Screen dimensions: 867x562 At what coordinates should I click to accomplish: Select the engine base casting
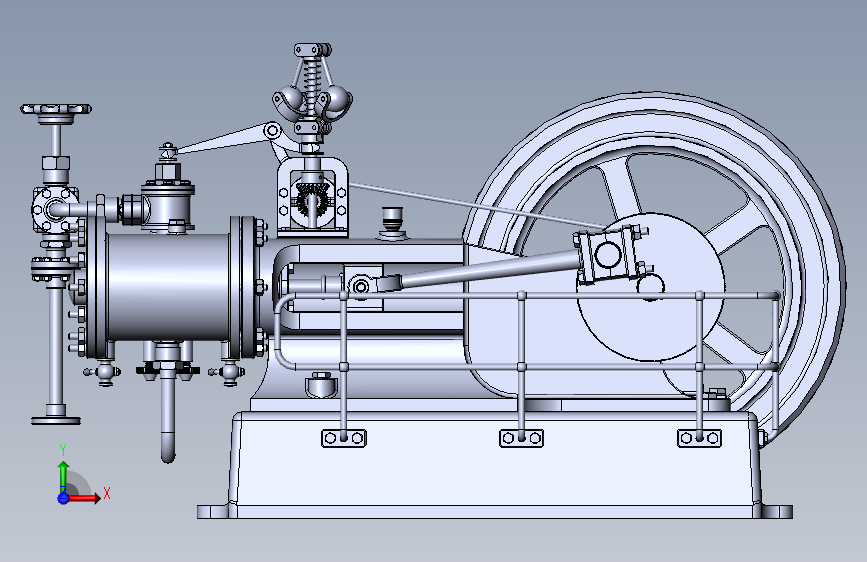pyautogui.click(x=495, y=464)
